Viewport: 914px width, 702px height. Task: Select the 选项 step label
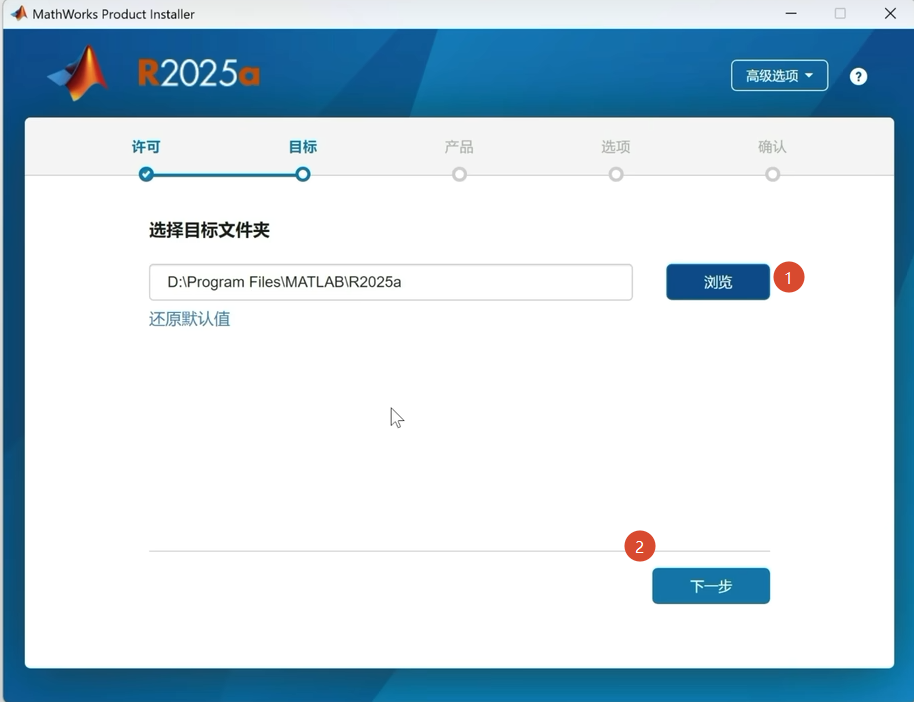[616, 147]
